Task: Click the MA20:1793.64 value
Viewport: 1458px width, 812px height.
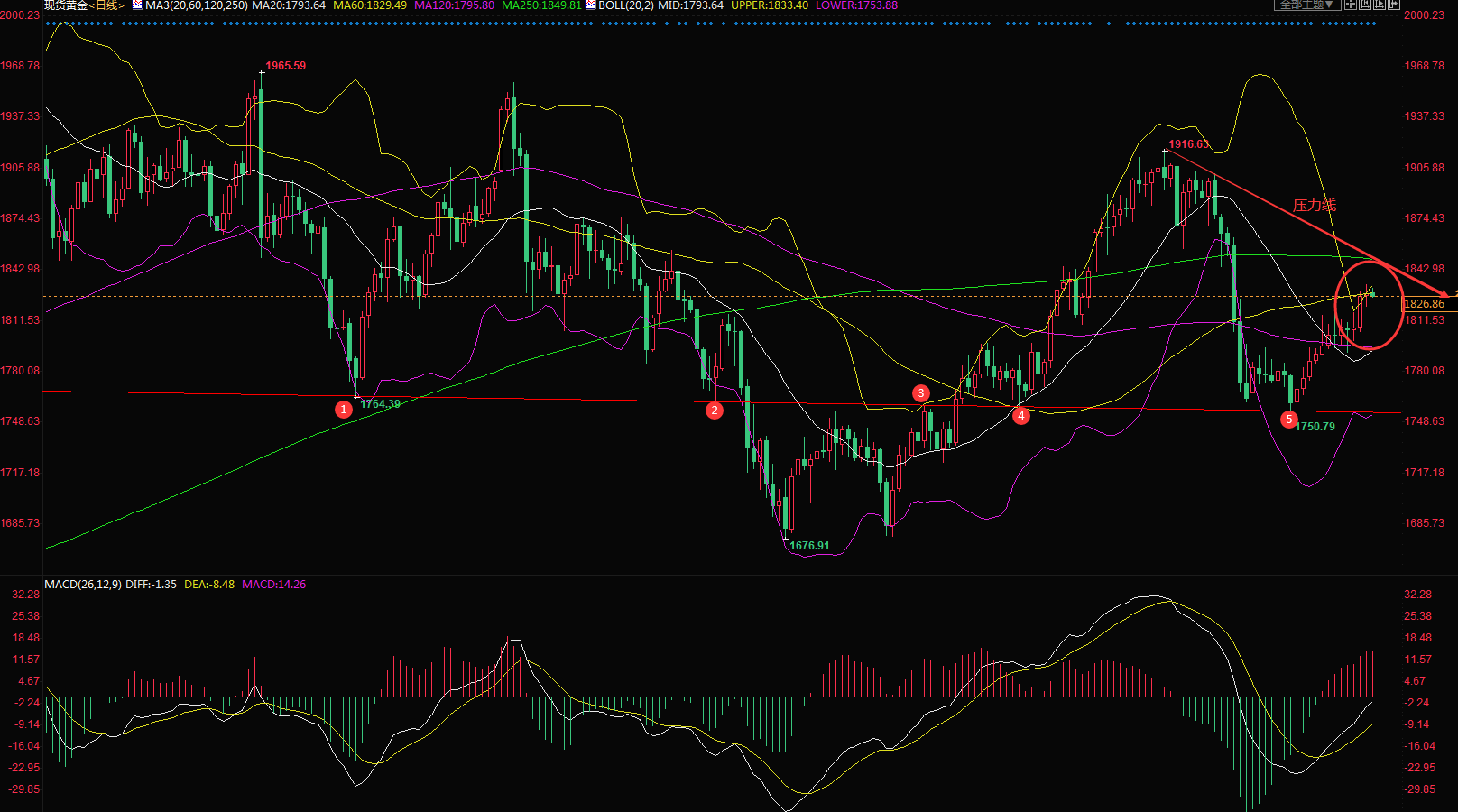Action: tap(289, 5)
